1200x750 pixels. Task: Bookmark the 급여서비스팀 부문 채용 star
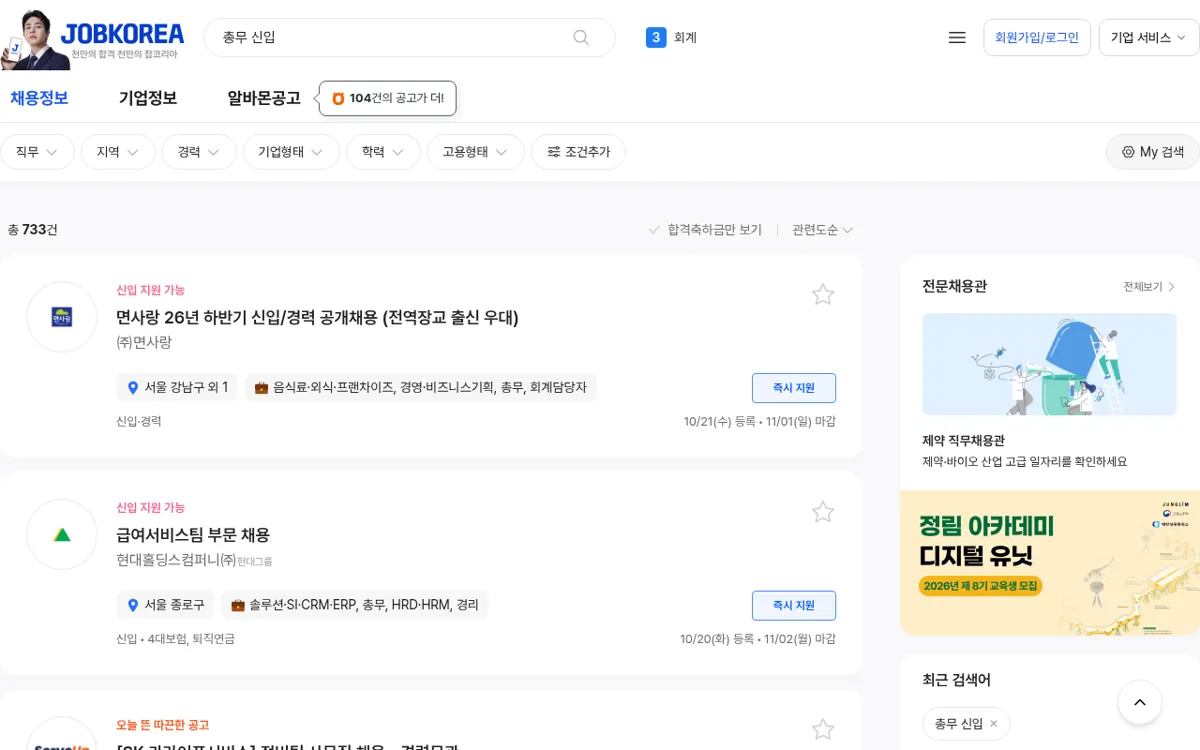[823, 512]
